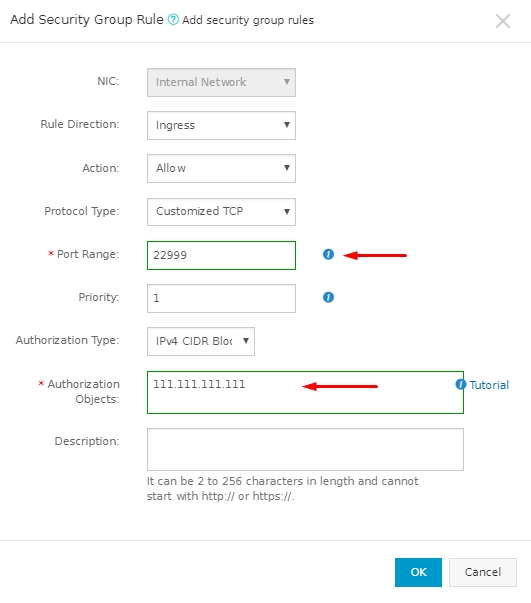The image size is (531, 603).
Task: Click the arrow of the Protocol Type dropdown
Action: pos(286,211)
